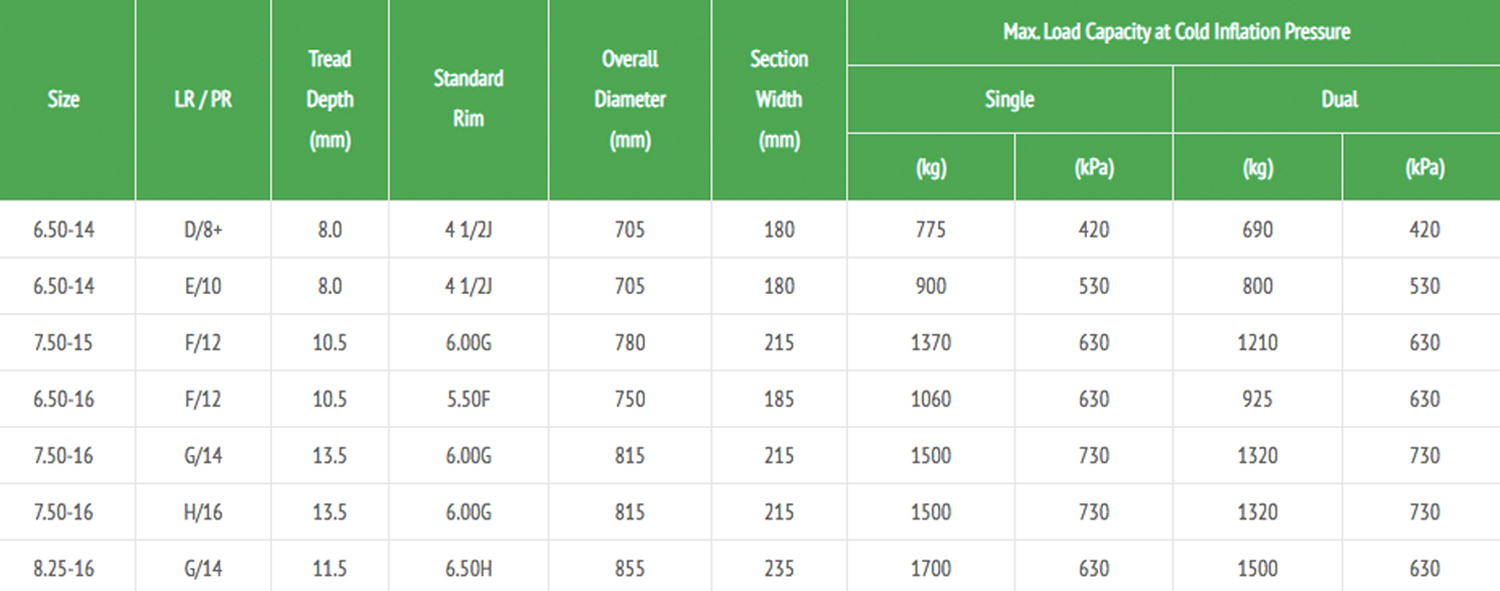Select the Overall Diameter (mm) header

pyautogui.click(x=630, y=100)
